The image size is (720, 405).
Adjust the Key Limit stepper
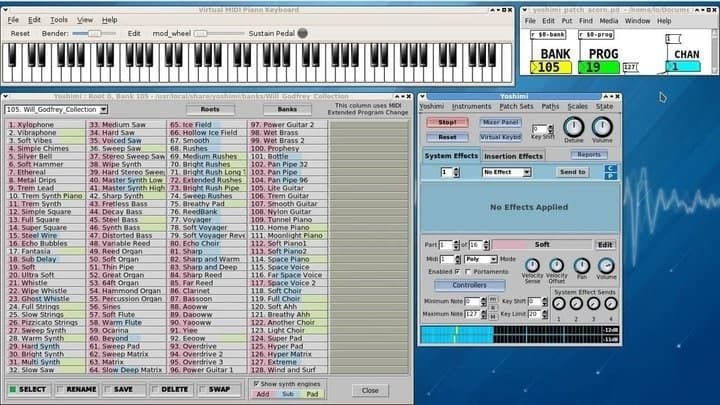(545, 314)
